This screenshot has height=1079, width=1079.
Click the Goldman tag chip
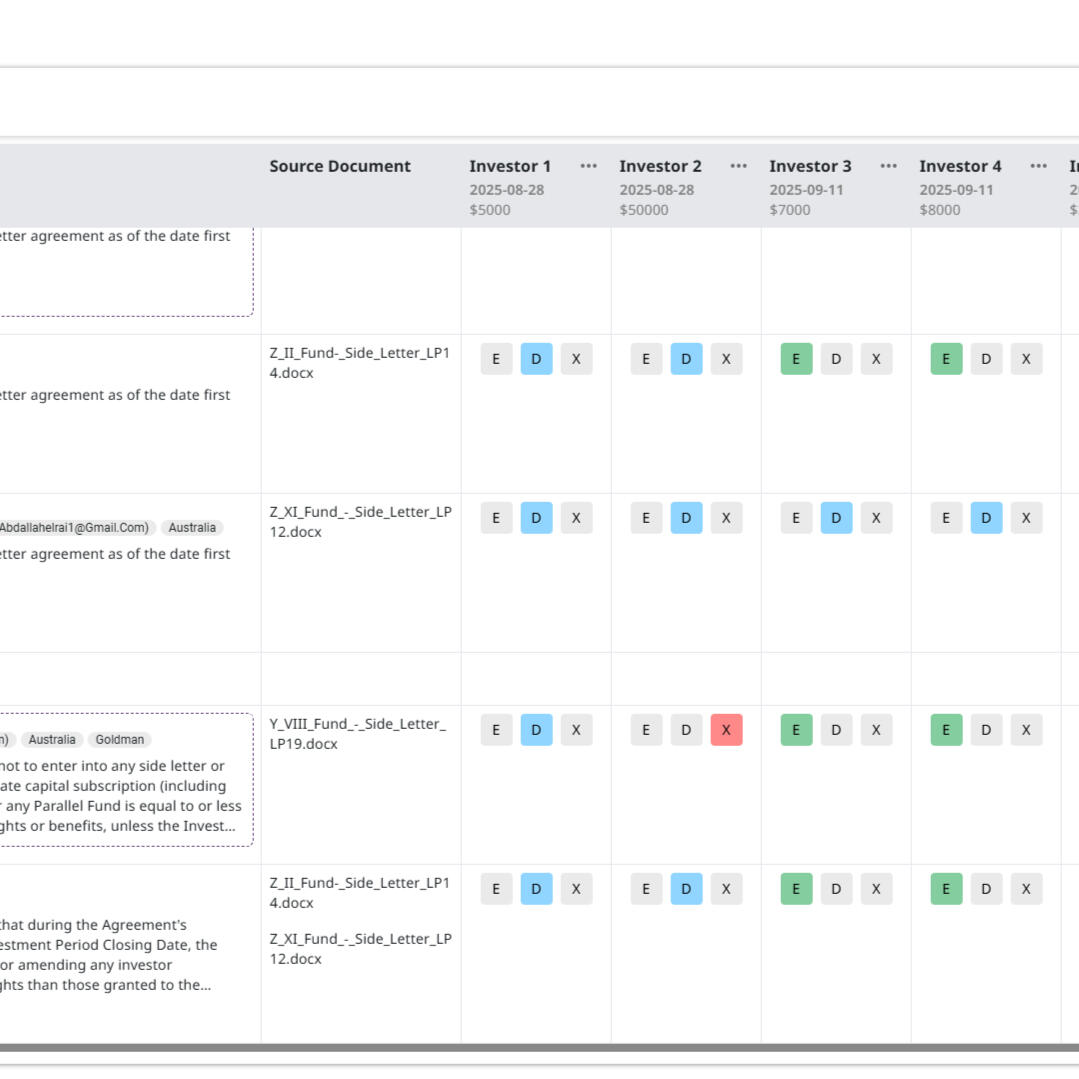pyautogui.click(x=119, y=740)
